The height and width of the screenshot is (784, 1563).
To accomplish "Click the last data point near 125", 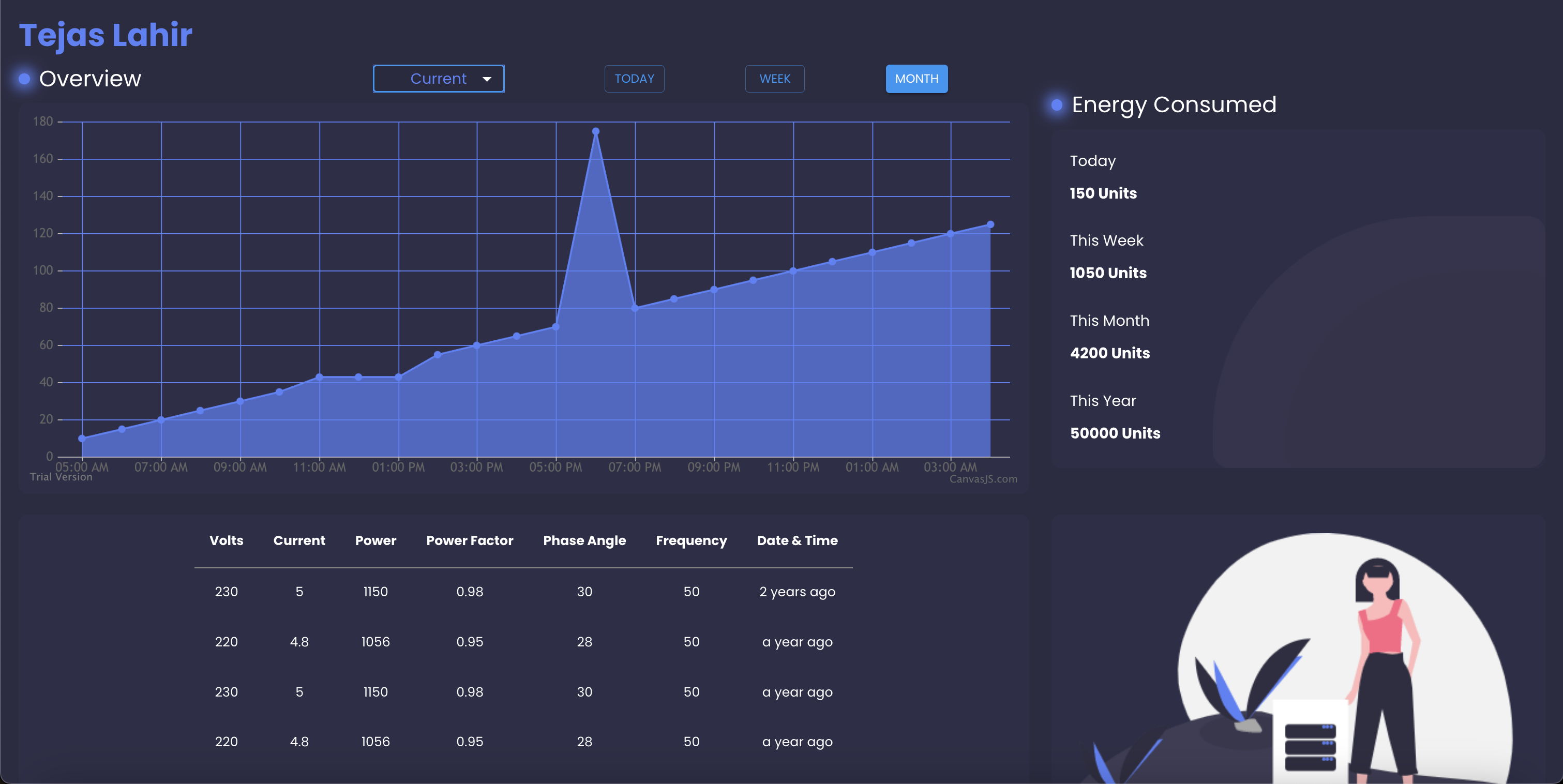I will pos(990,224).
